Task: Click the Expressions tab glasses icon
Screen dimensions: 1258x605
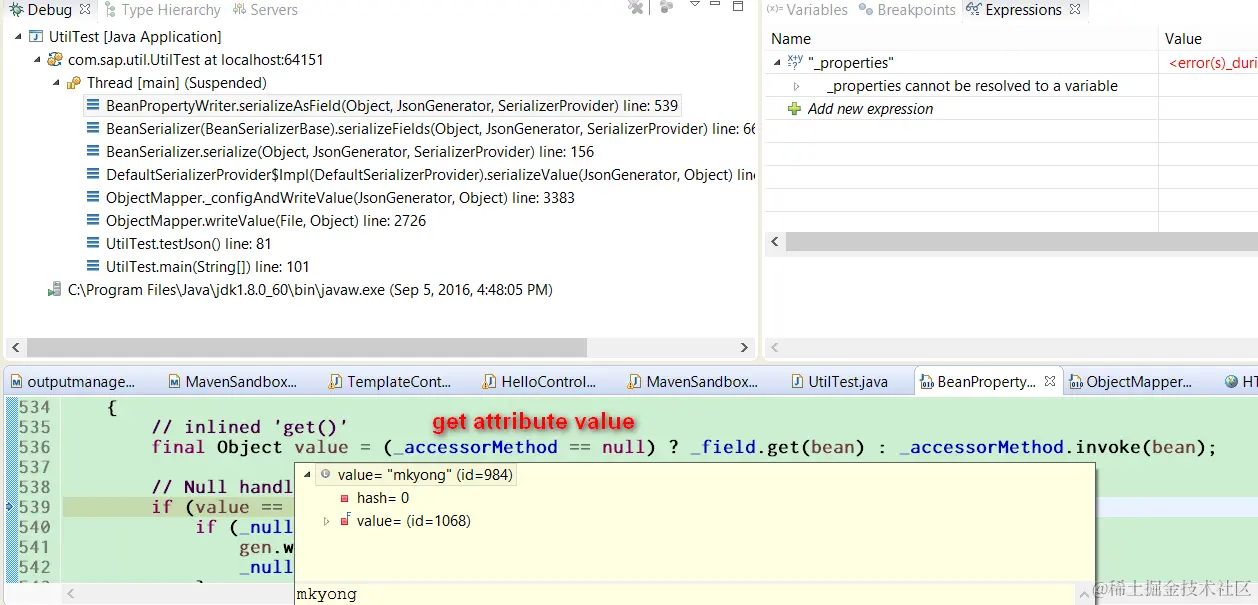Action: [x=973, y=10]
